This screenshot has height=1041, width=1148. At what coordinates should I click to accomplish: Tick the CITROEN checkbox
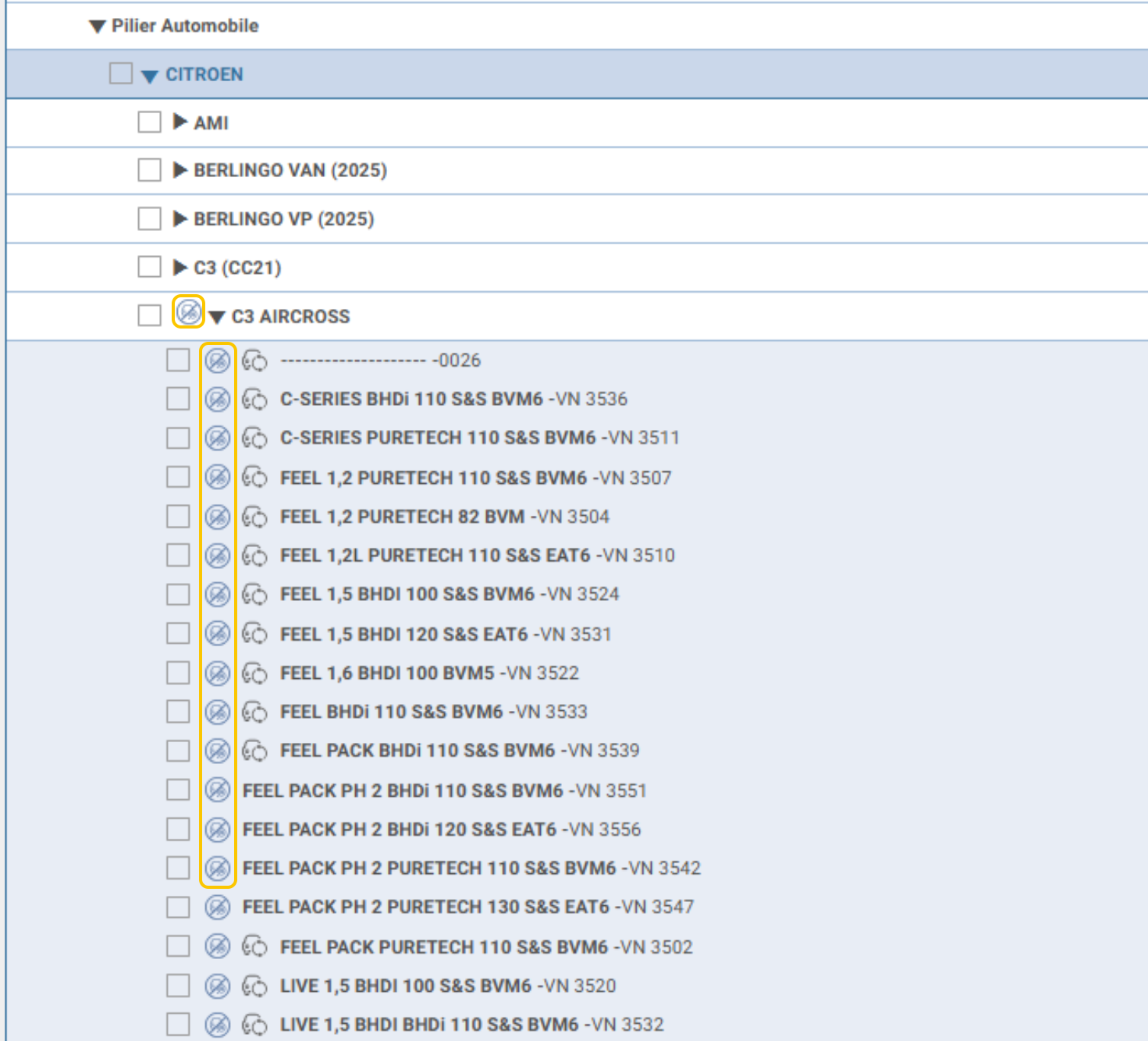coord(120,73)
